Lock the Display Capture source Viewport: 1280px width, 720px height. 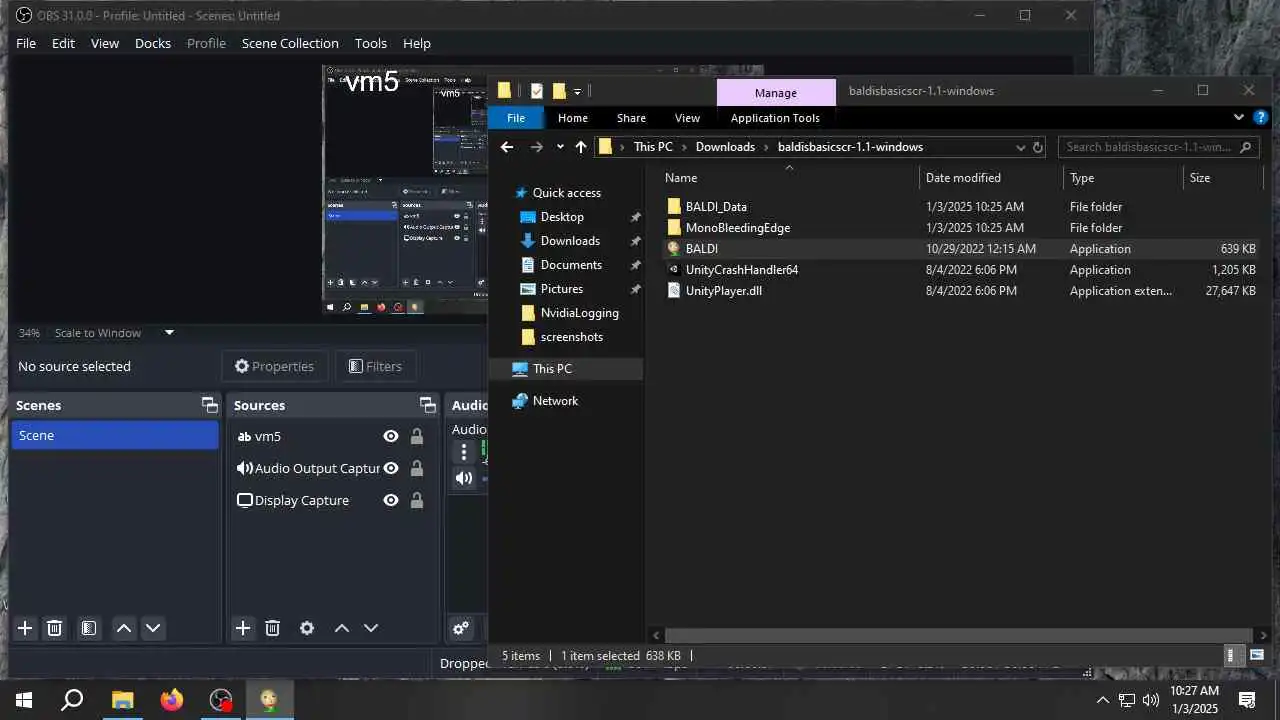(417, 500)
